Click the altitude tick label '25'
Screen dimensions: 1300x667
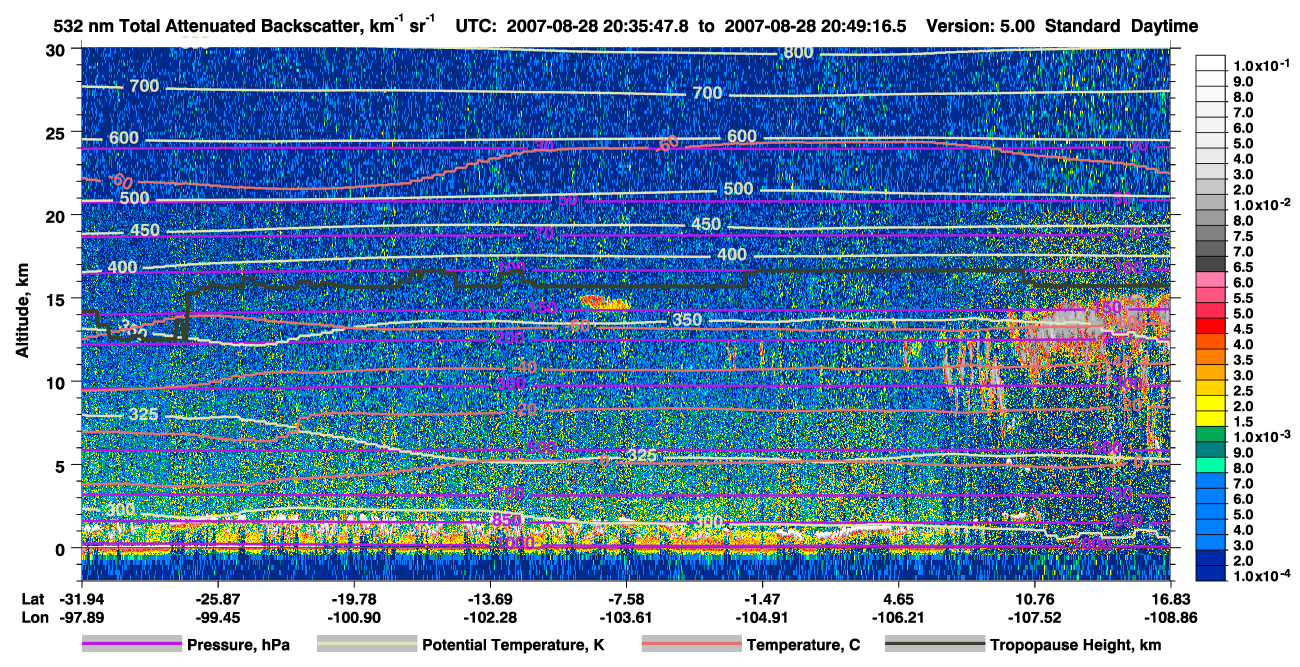click(x=58, y=132)
